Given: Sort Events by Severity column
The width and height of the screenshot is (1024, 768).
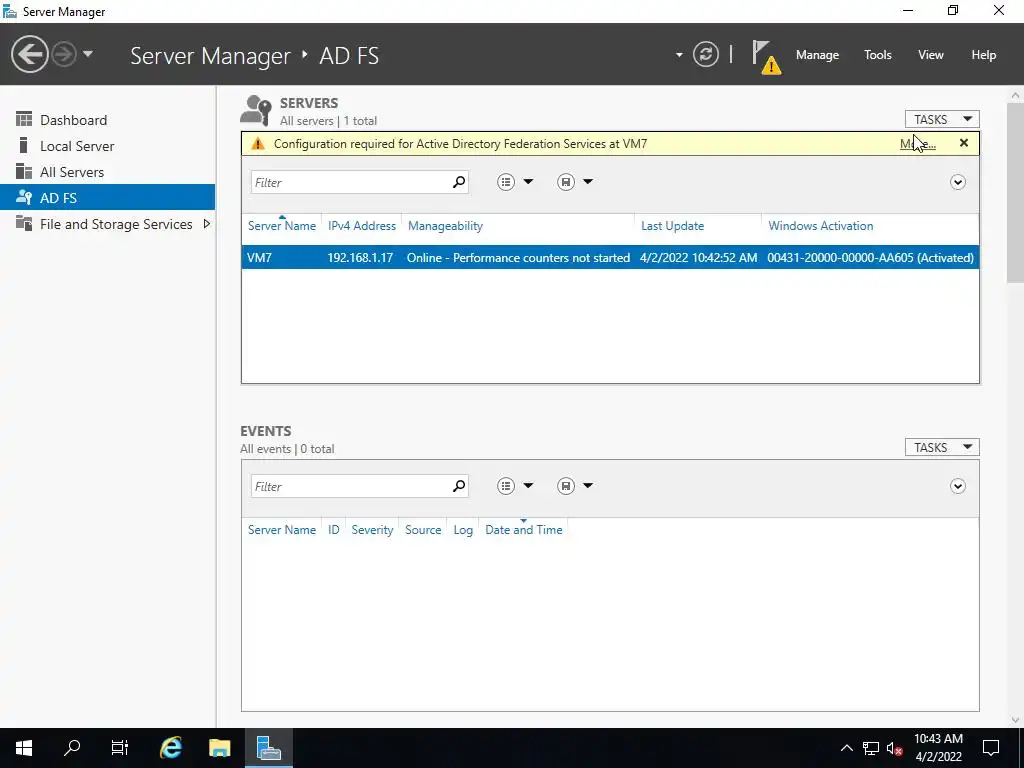Looking at the screenshot, I should 372,530.
